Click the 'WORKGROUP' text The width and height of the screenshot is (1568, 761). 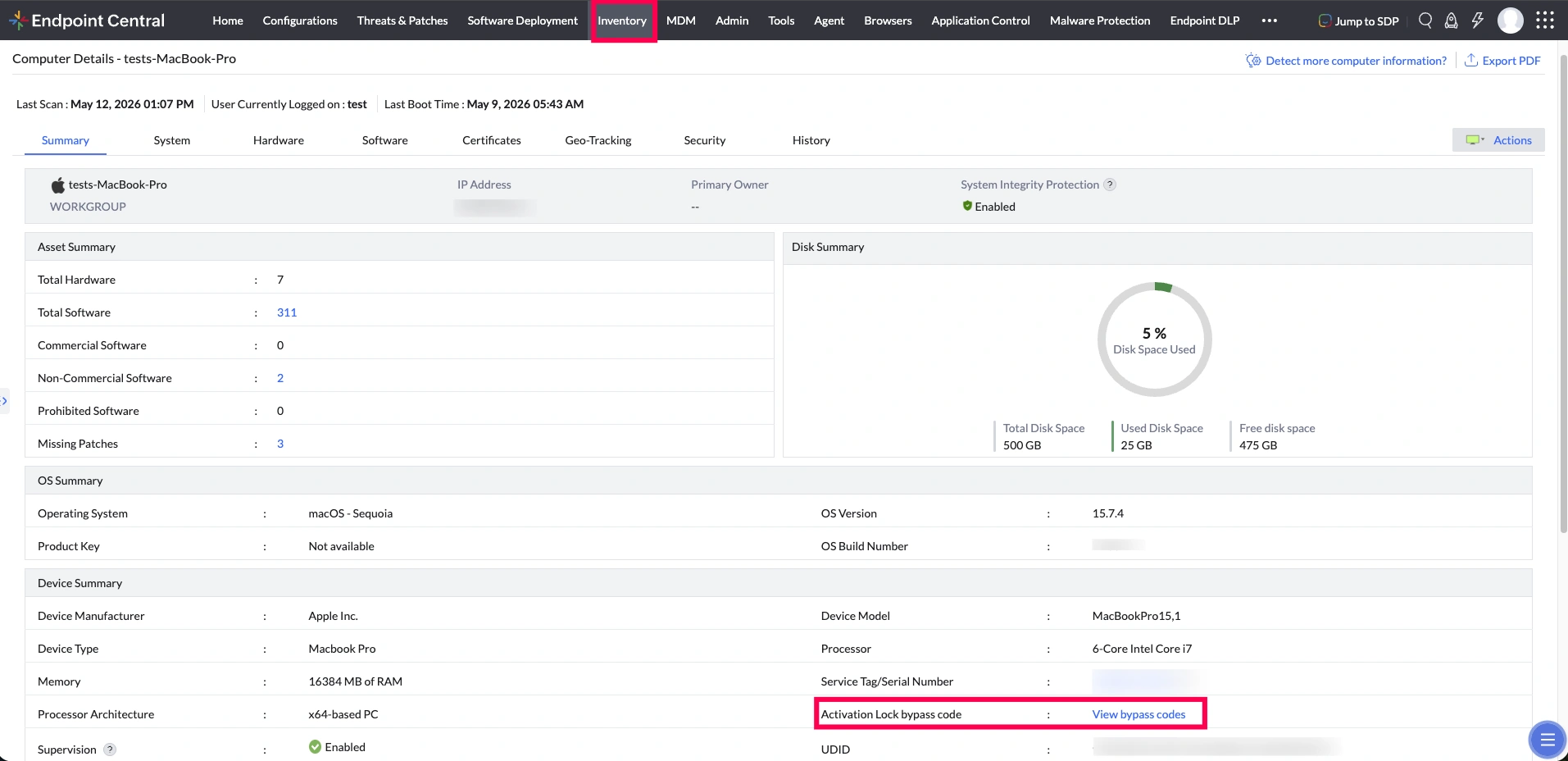88,207
